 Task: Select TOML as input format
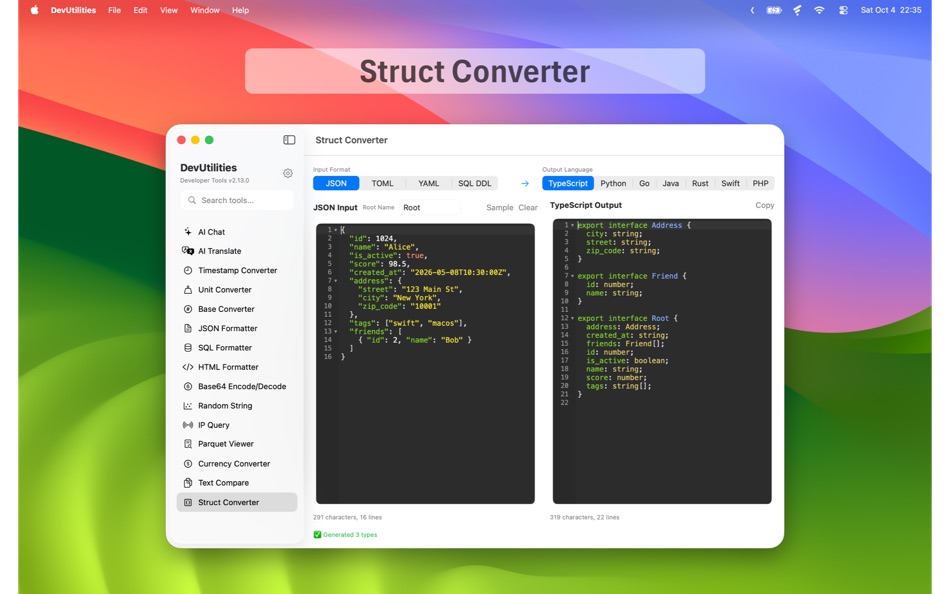click(382, 183)
